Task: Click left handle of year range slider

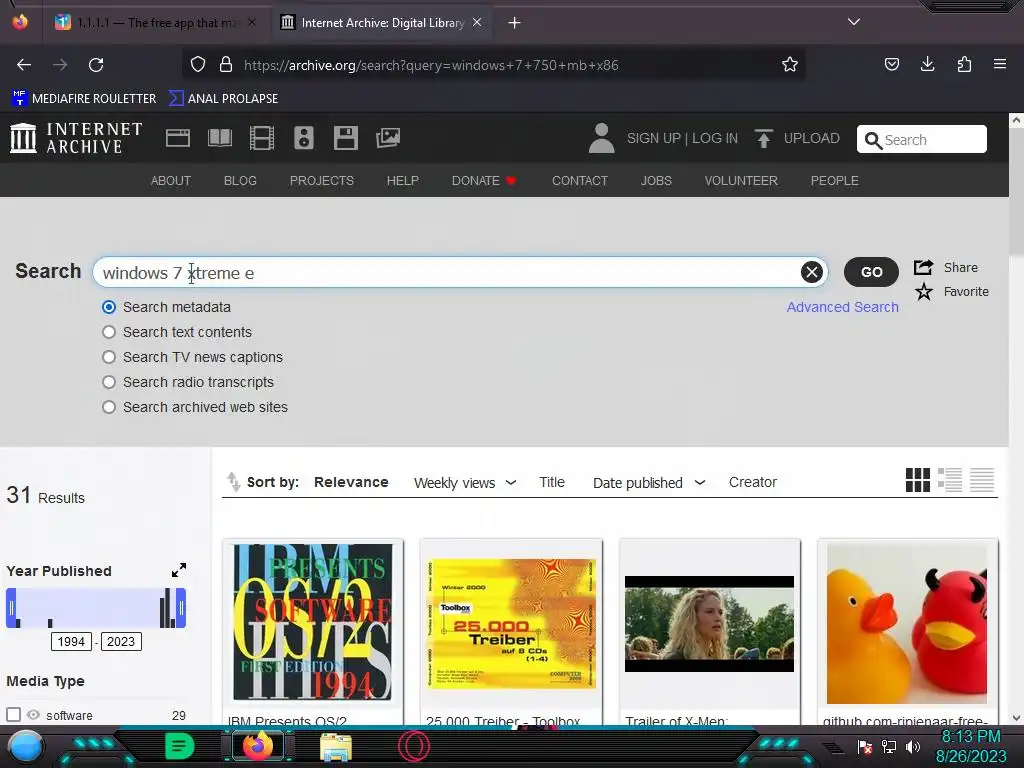Action: coord(11,608)
